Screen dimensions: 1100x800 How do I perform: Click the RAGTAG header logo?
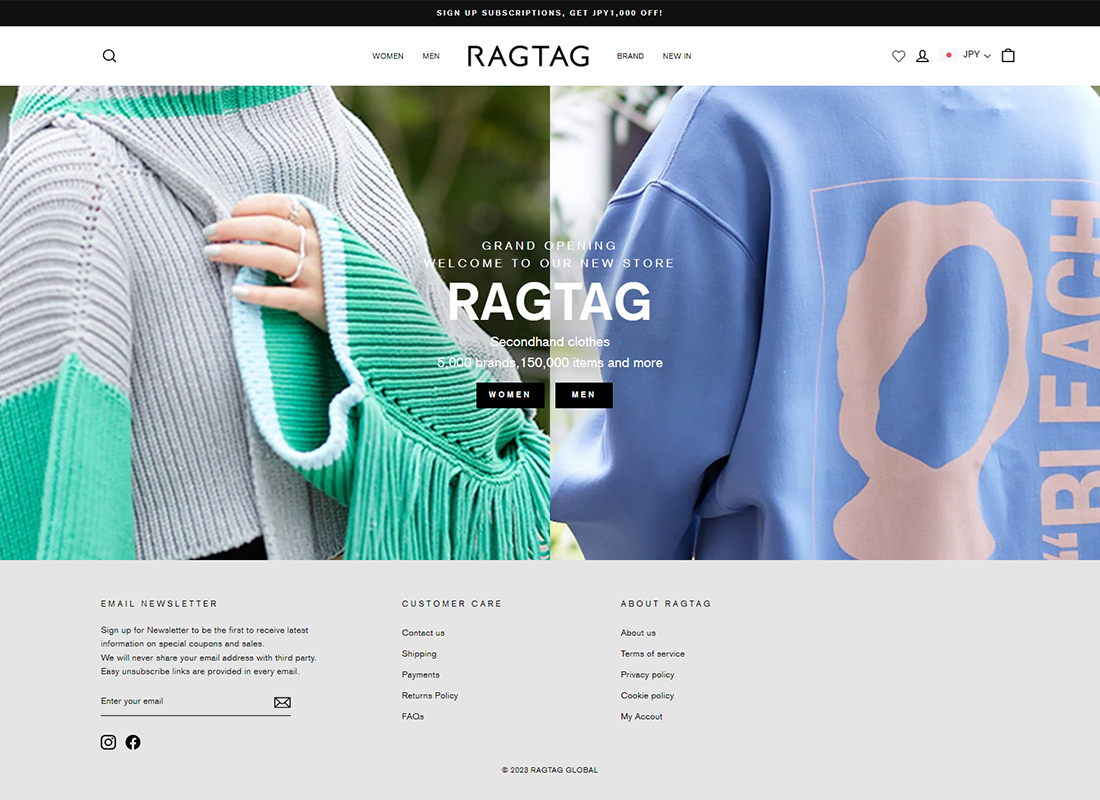(528, 56)
